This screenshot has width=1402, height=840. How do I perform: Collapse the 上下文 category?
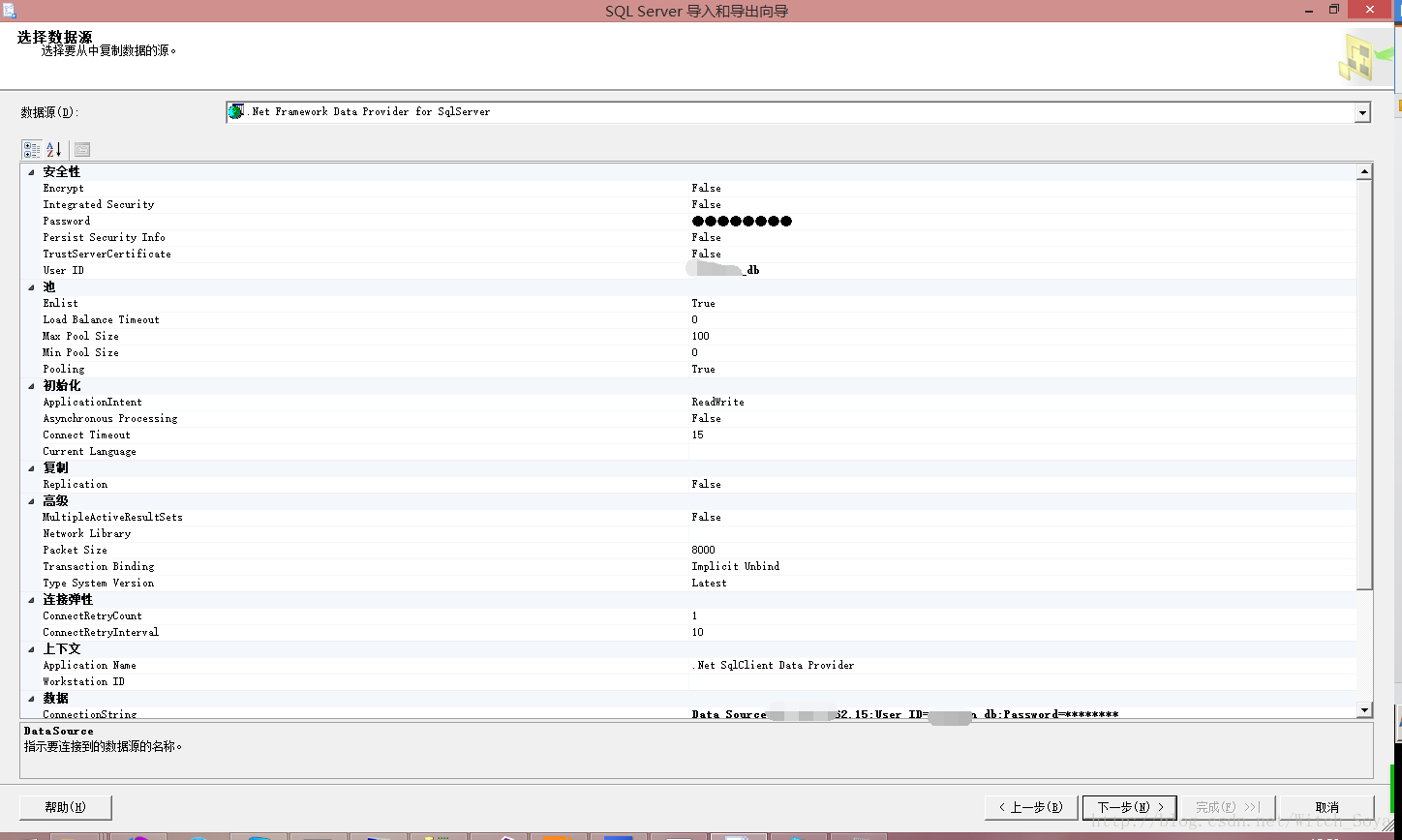point(32,648)
